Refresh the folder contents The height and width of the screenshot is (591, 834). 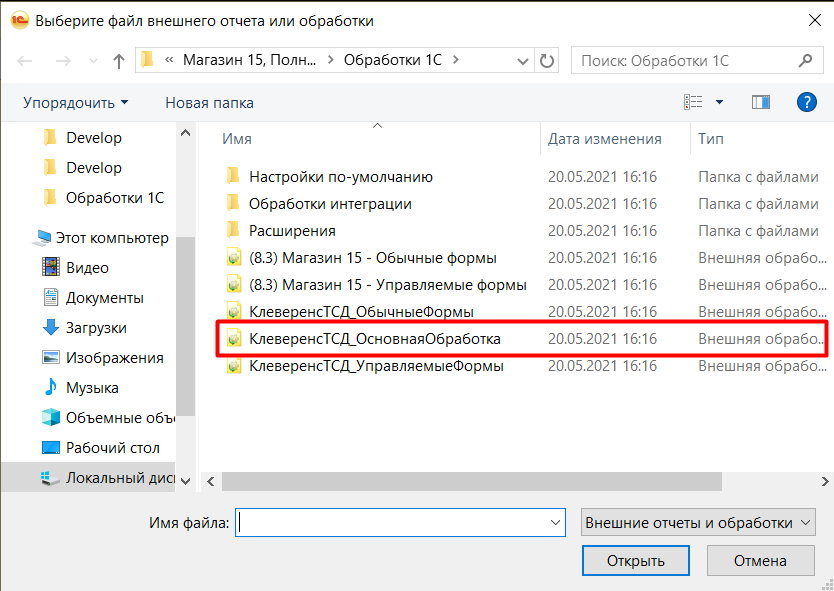[x=547, y=61]
